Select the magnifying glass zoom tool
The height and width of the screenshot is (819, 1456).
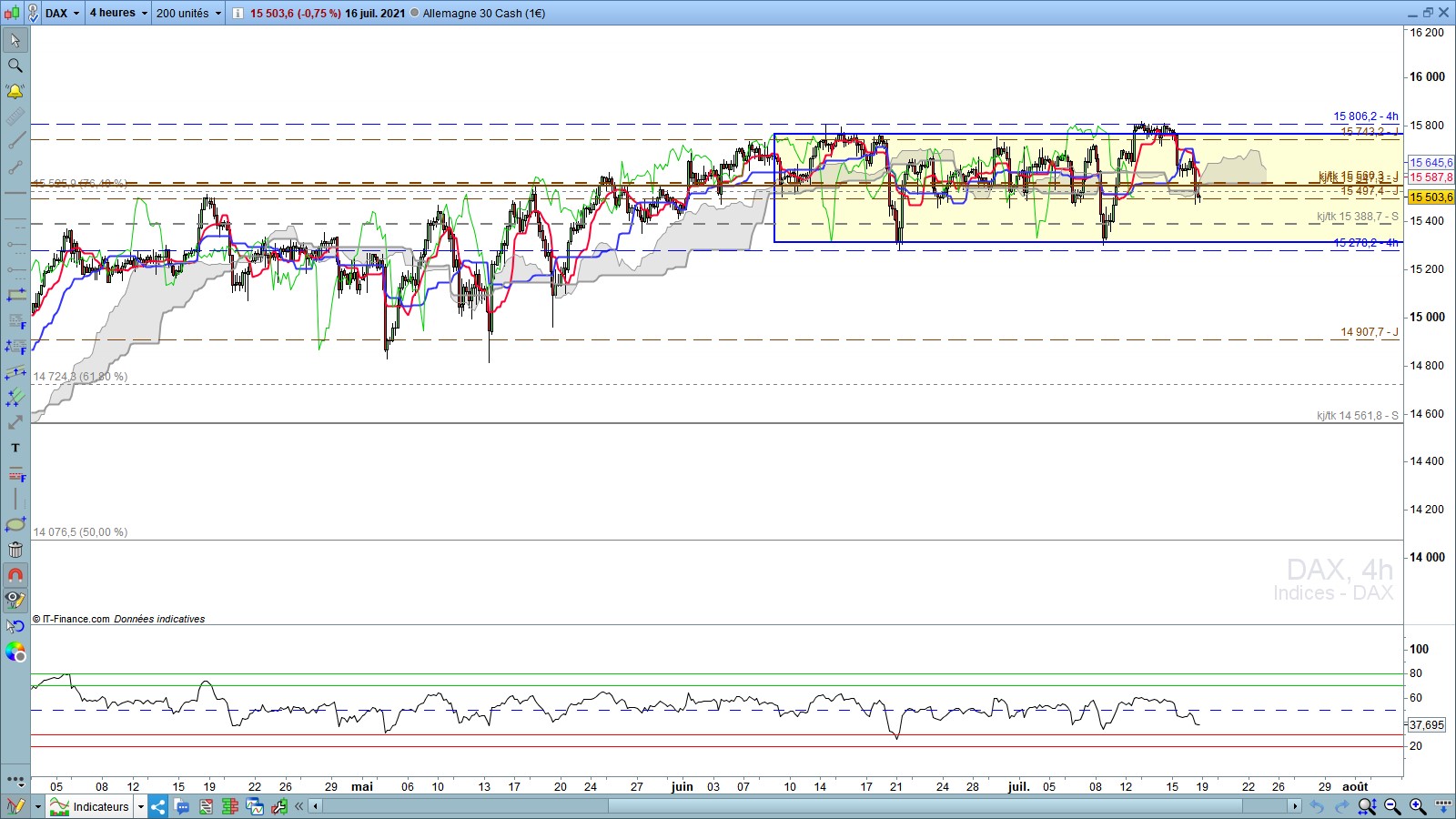pyautogui.click(x=15, y=66)
